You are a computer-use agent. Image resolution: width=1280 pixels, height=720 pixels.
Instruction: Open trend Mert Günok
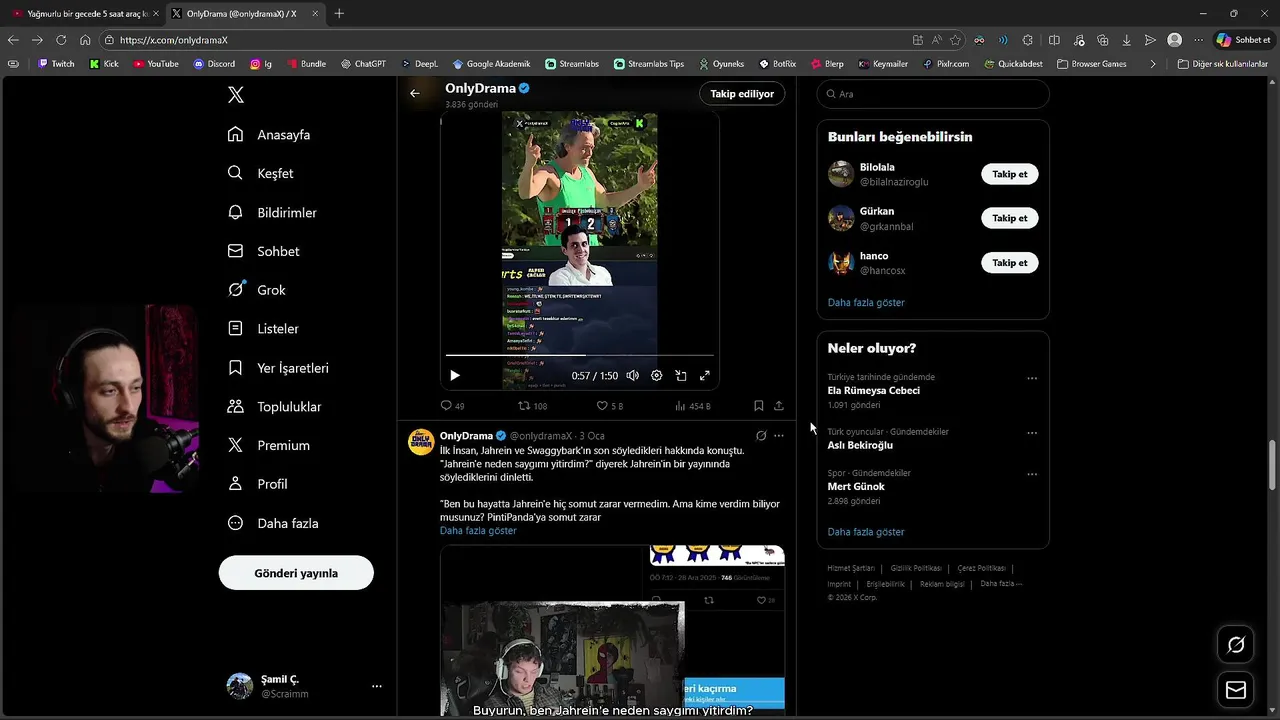(856, 487)
